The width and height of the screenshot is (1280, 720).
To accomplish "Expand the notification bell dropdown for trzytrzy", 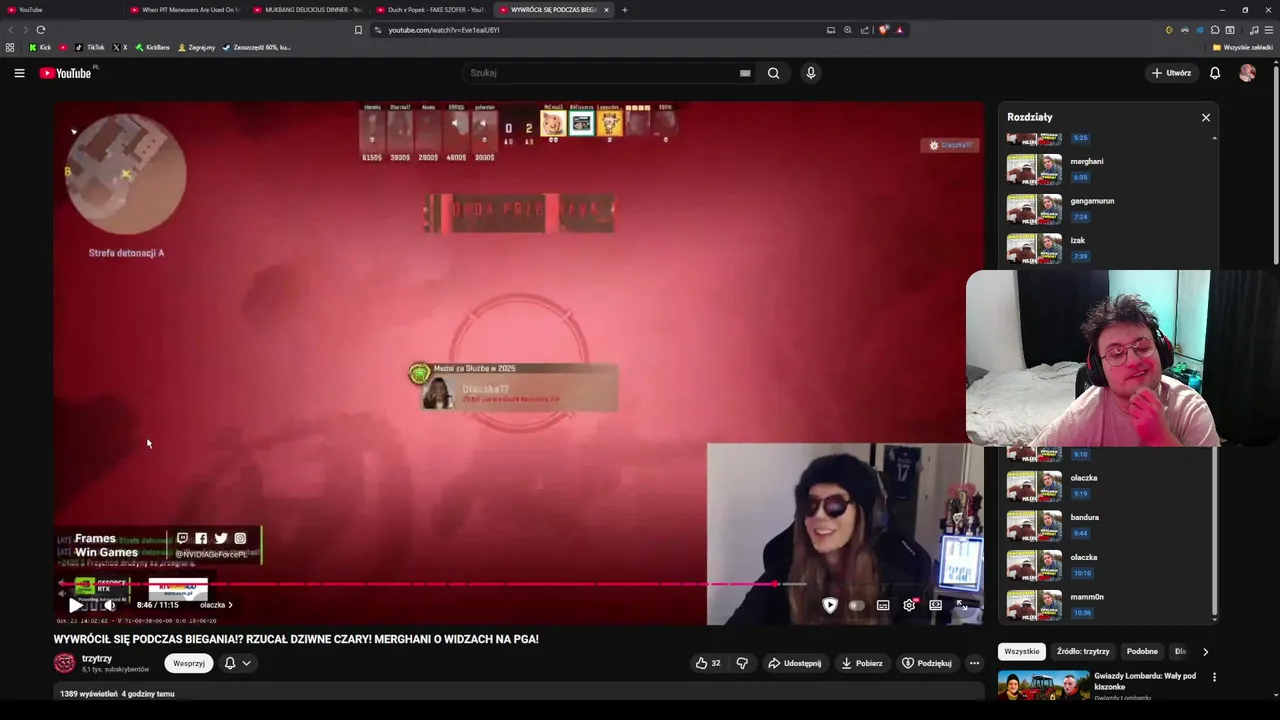I will (237, 663).
